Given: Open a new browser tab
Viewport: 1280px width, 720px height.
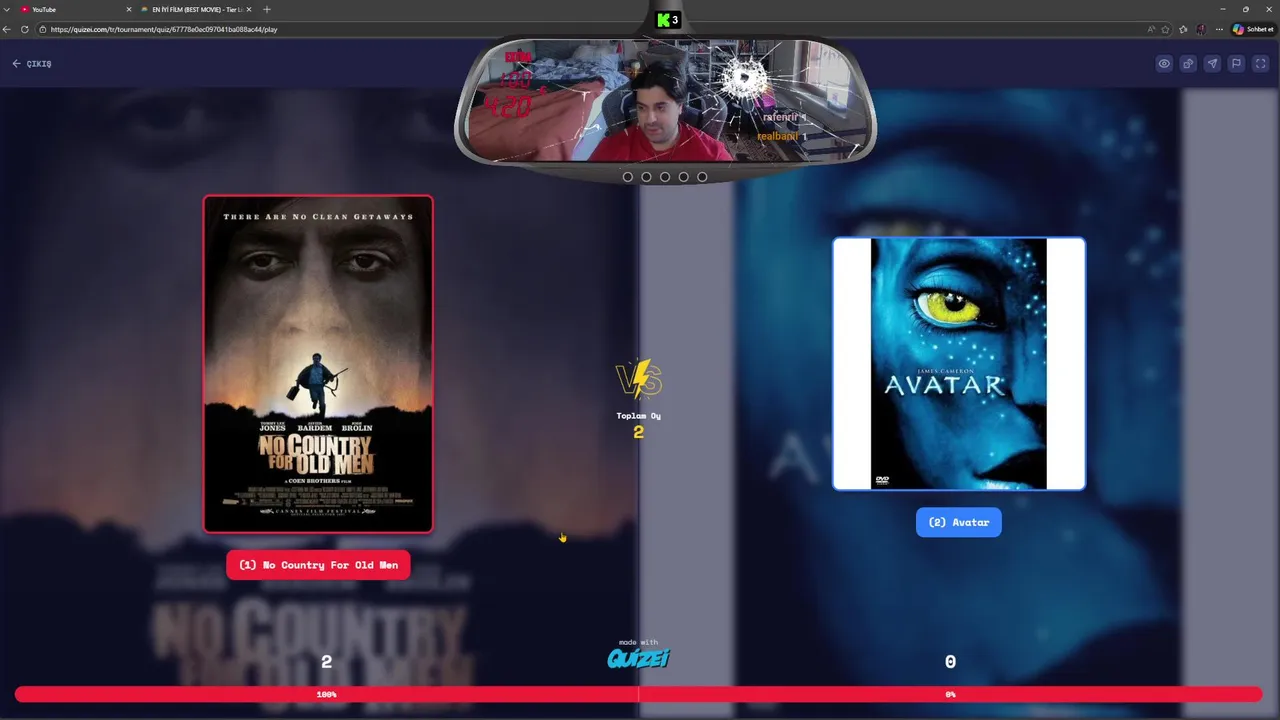Looking at the screenshot, I should [x=266, y=9].
